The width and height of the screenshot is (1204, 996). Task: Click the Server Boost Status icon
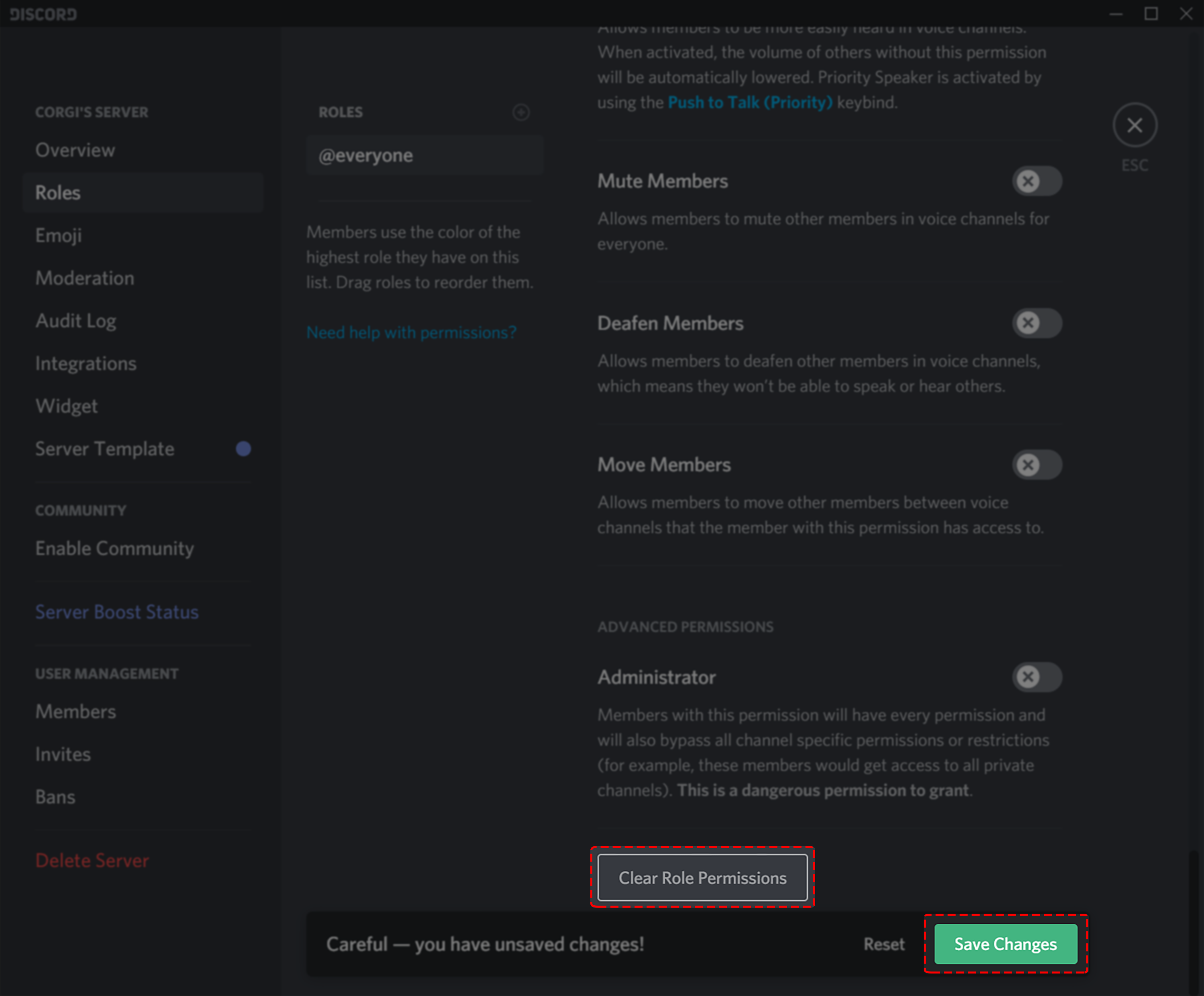pyautogui.click(x=117, y=610)
